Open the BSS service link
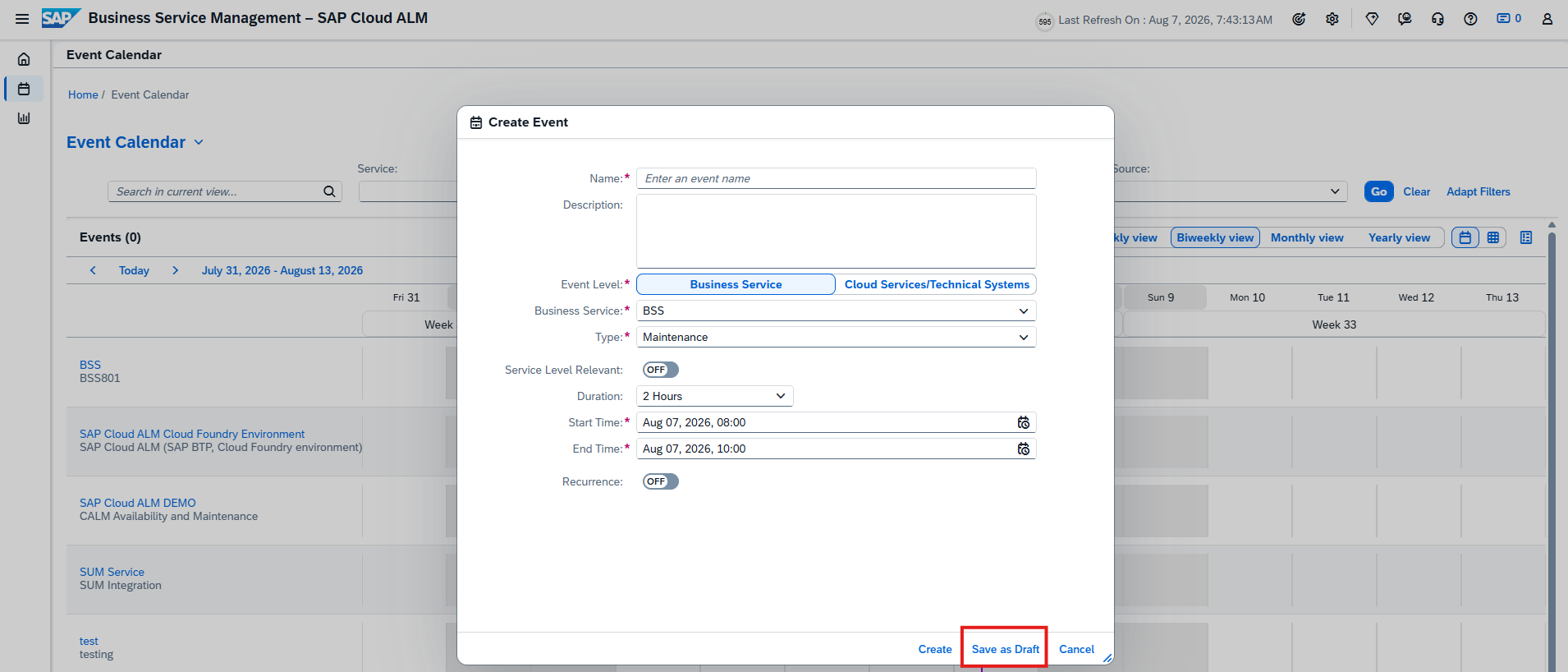The image size is (1568, 672). (x=90, y=365)
